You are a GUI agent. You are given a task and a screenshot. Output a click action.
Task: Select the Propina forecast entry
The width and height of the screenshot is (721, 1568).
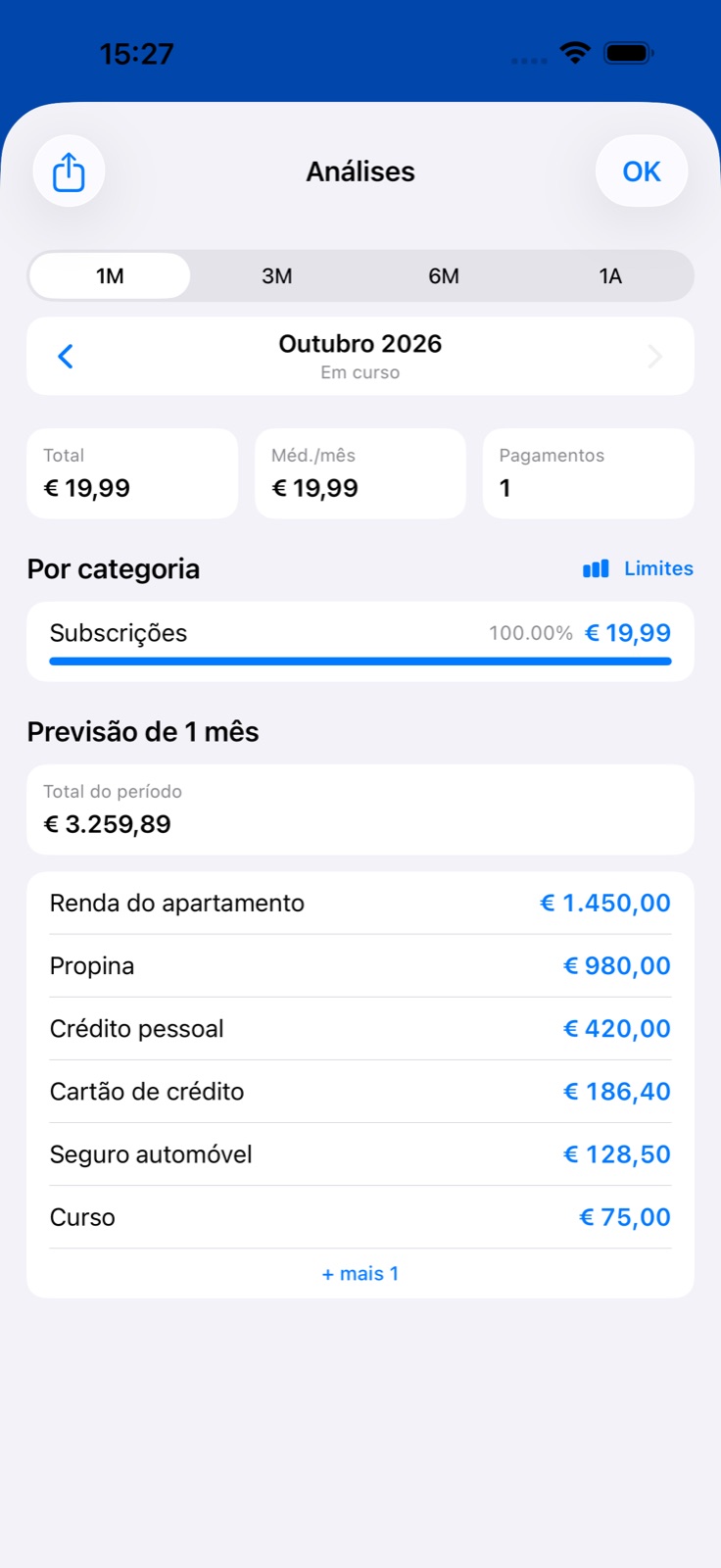pyautogui.click(x=360, y=966)
